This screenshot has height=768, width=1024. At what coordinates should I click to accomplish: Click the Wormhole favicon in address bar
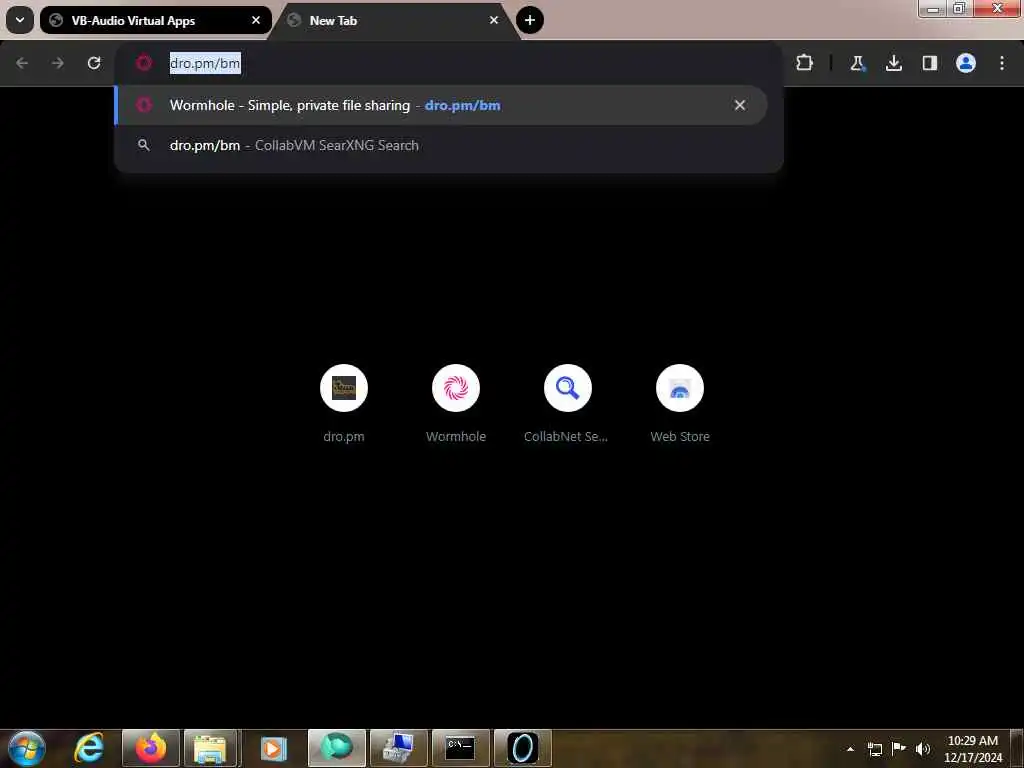pos(144,63)
